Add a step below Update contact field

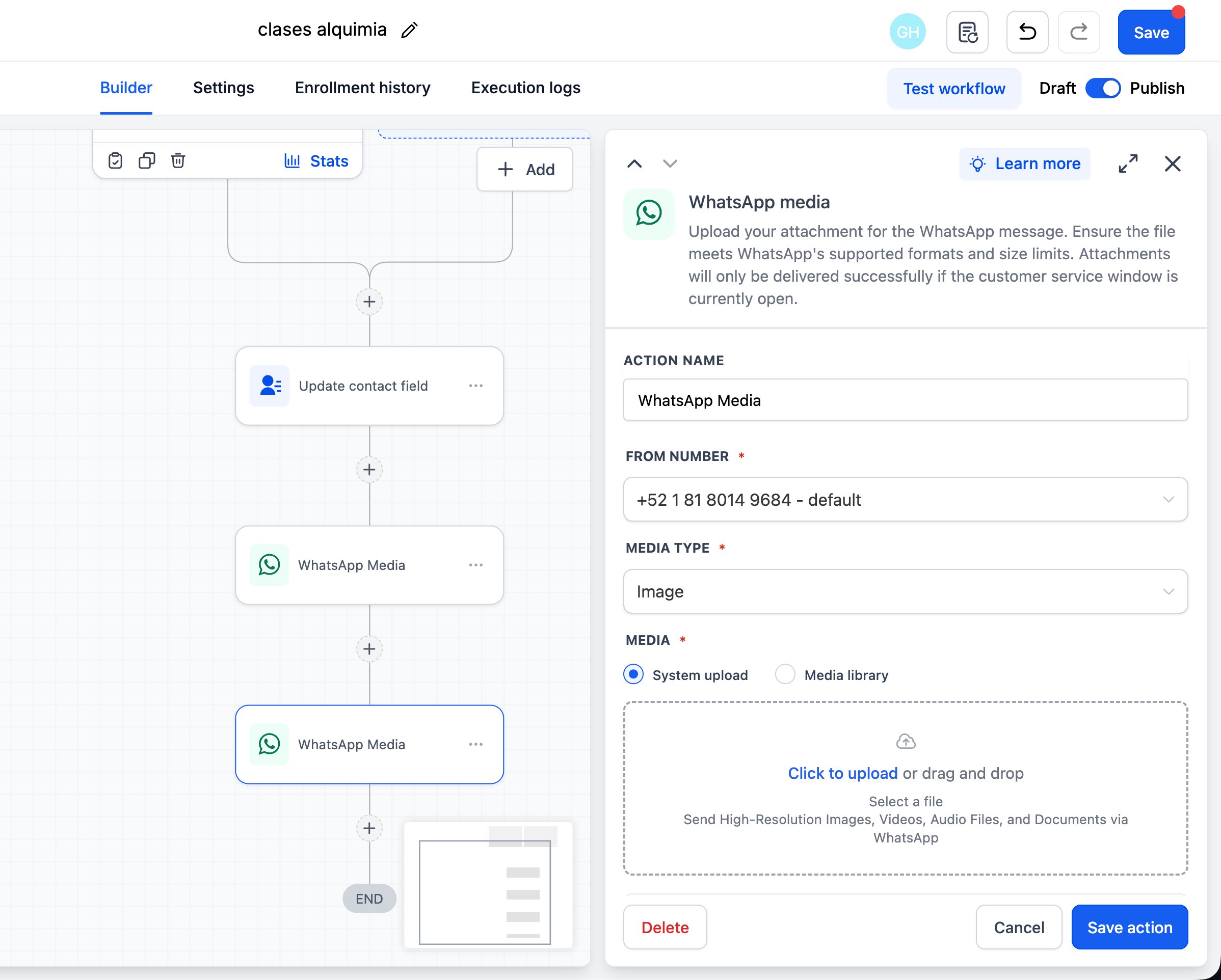click(369, 469)
